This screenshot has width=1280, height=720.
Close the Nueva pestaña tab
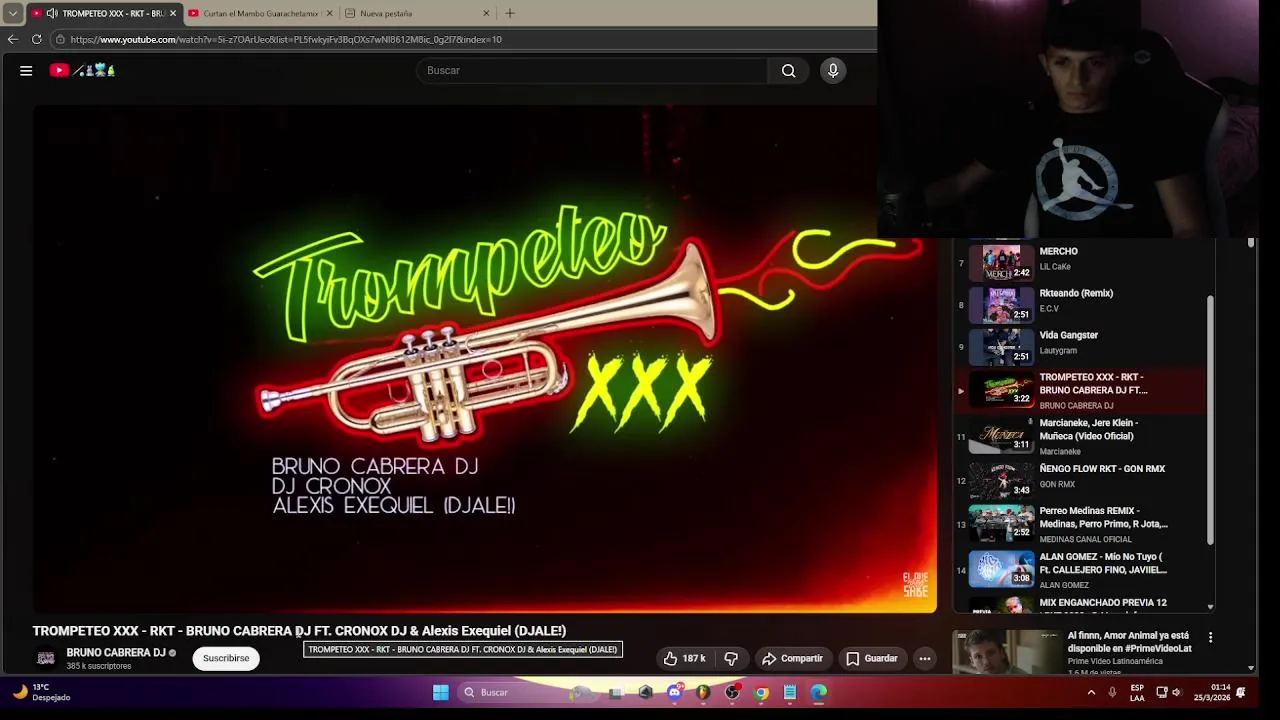click(x=486, y=13)
